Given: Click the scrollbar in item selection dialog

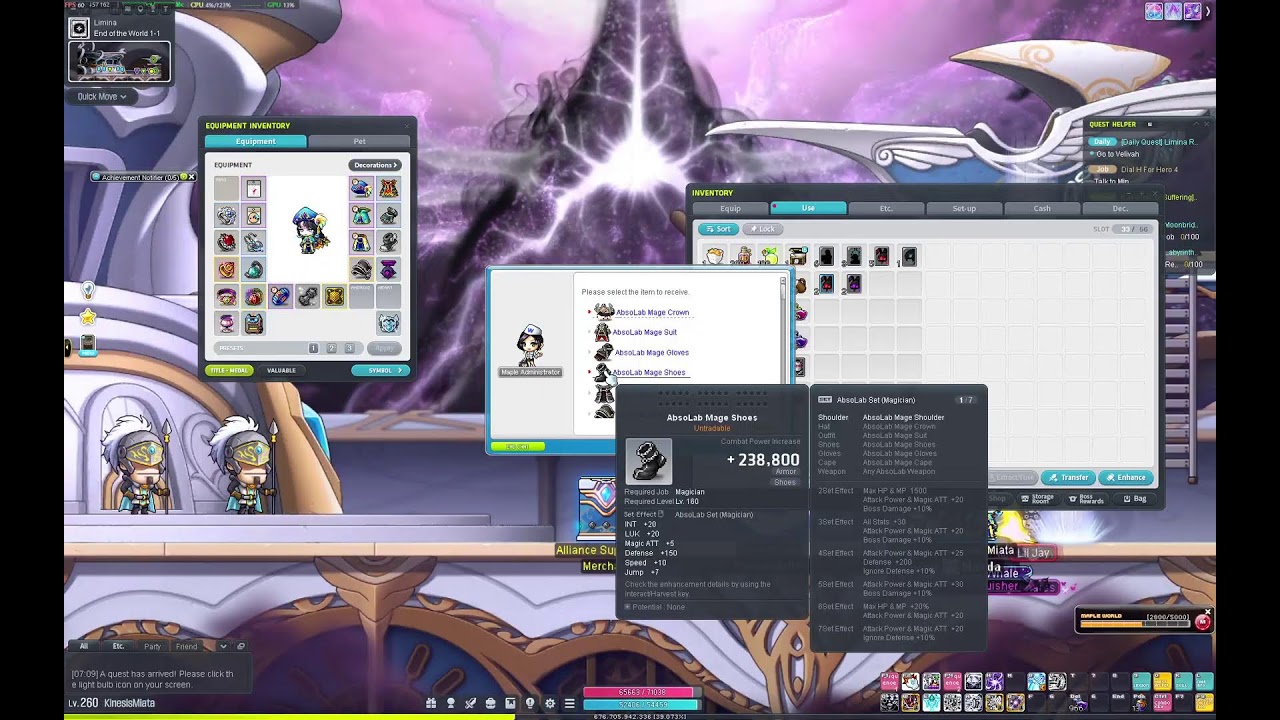Looking at the screenshot, I should [x=783, y=330].
